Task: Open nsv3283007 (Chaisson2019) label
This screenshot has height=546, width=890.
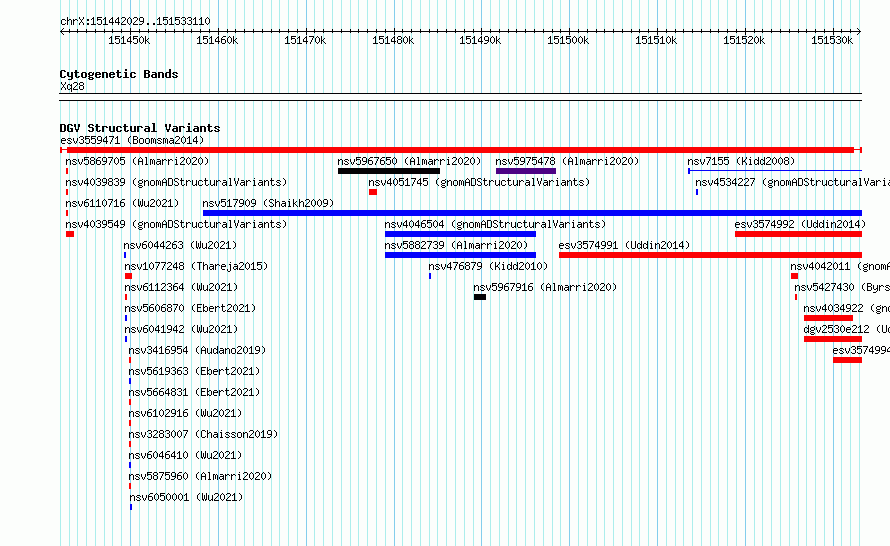Action: coord(203,434)
